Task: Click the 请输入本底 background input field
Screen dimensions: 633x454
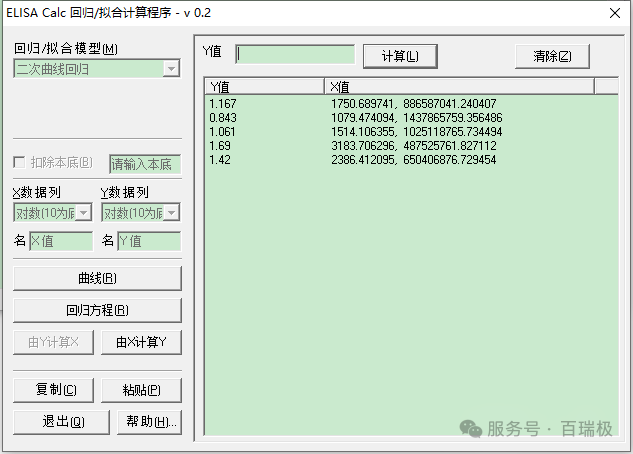Action: coord(145,164)
